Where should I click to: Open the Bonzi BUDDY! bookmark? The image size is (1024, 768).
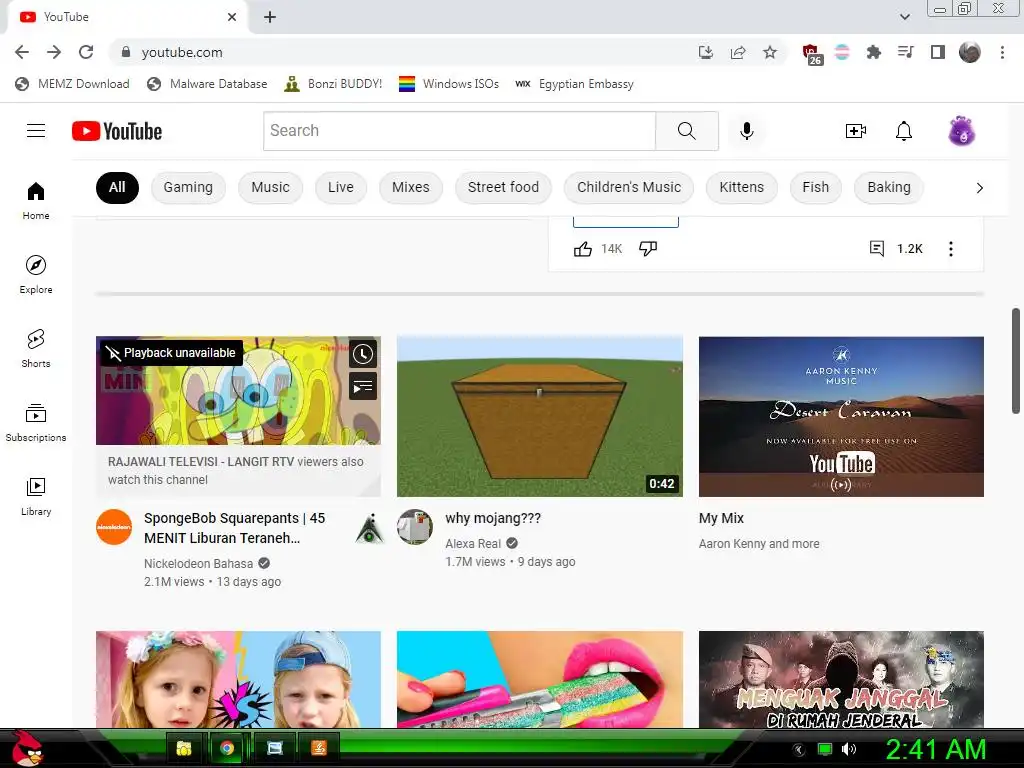click(x=333, y=84)
